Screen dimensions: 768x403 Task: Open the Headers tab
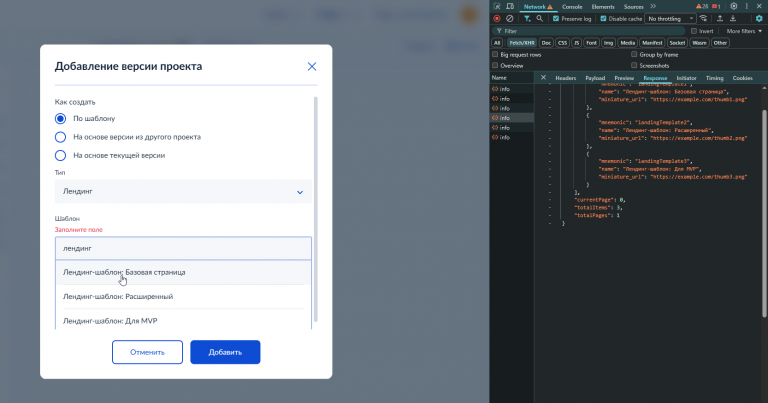click(x=566, y=78)
